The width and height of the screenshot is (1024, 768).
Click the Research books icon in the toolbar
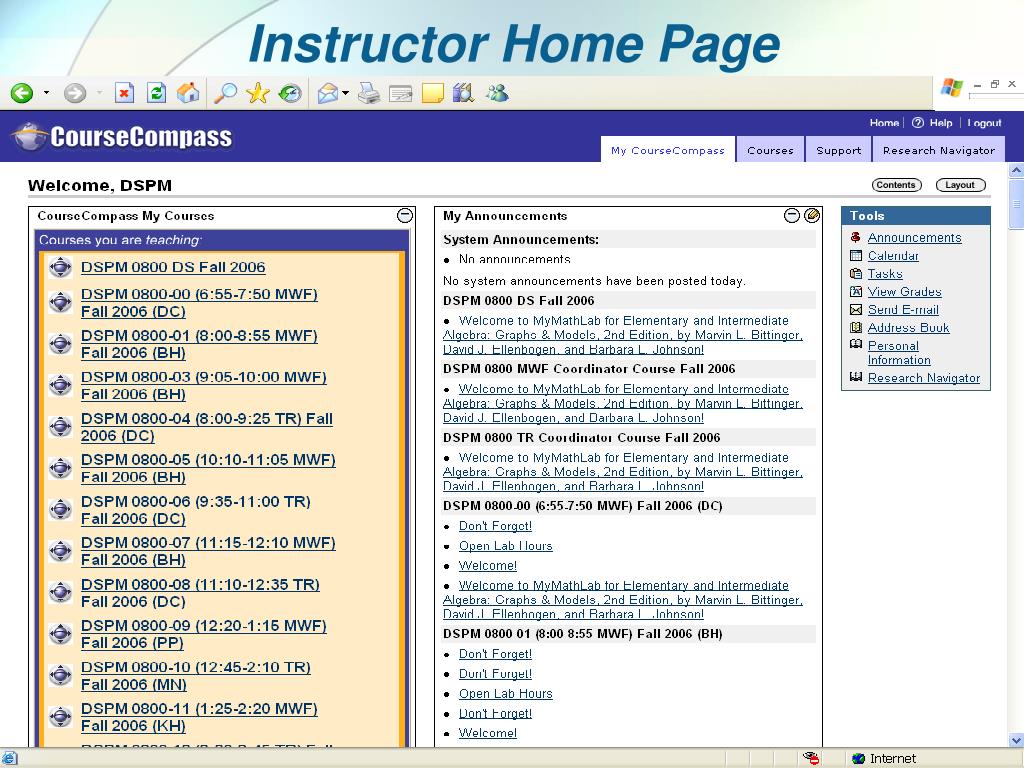point(463,93)
